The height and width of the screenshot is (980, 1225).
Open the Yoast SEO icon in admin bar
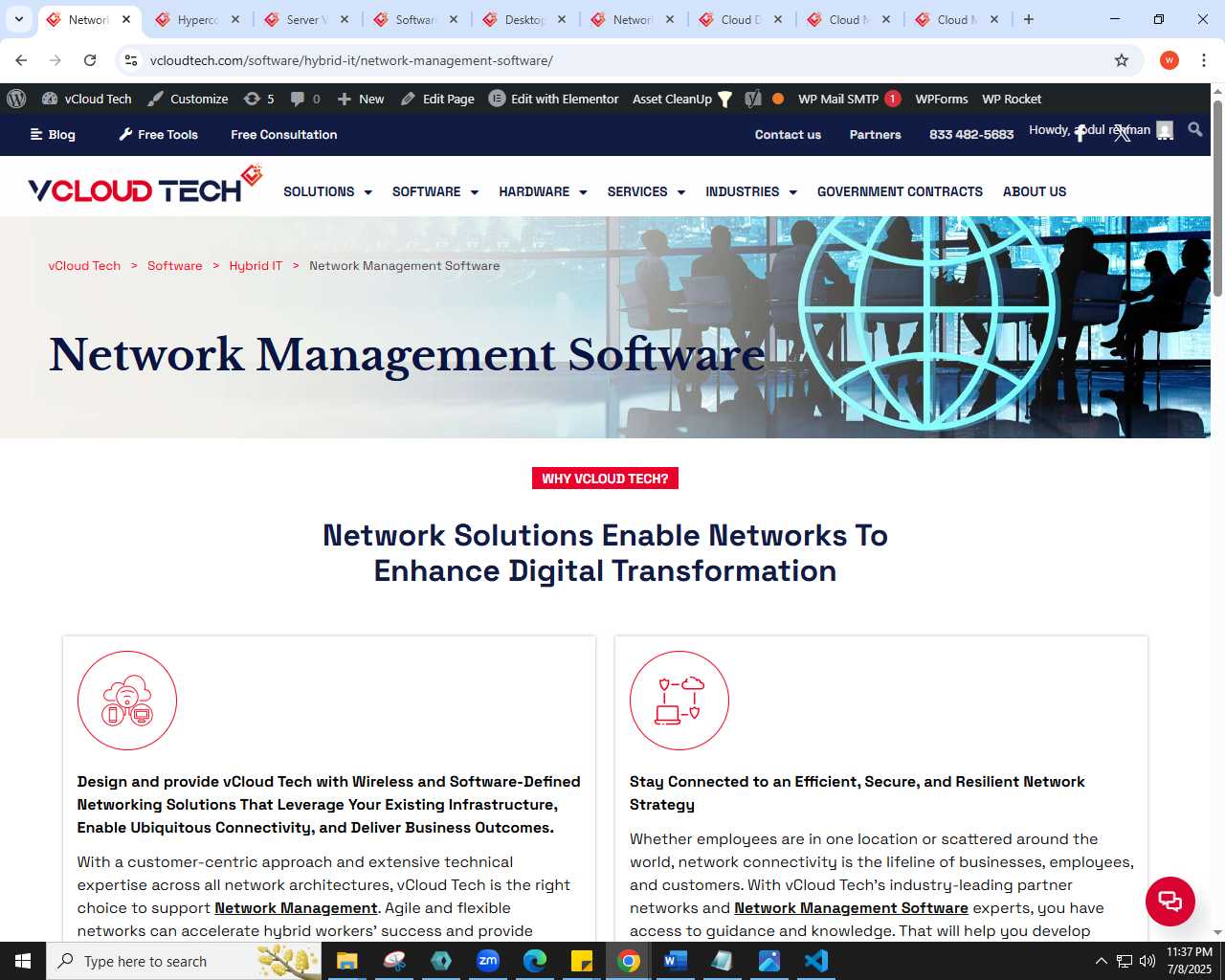click(753, 99)
